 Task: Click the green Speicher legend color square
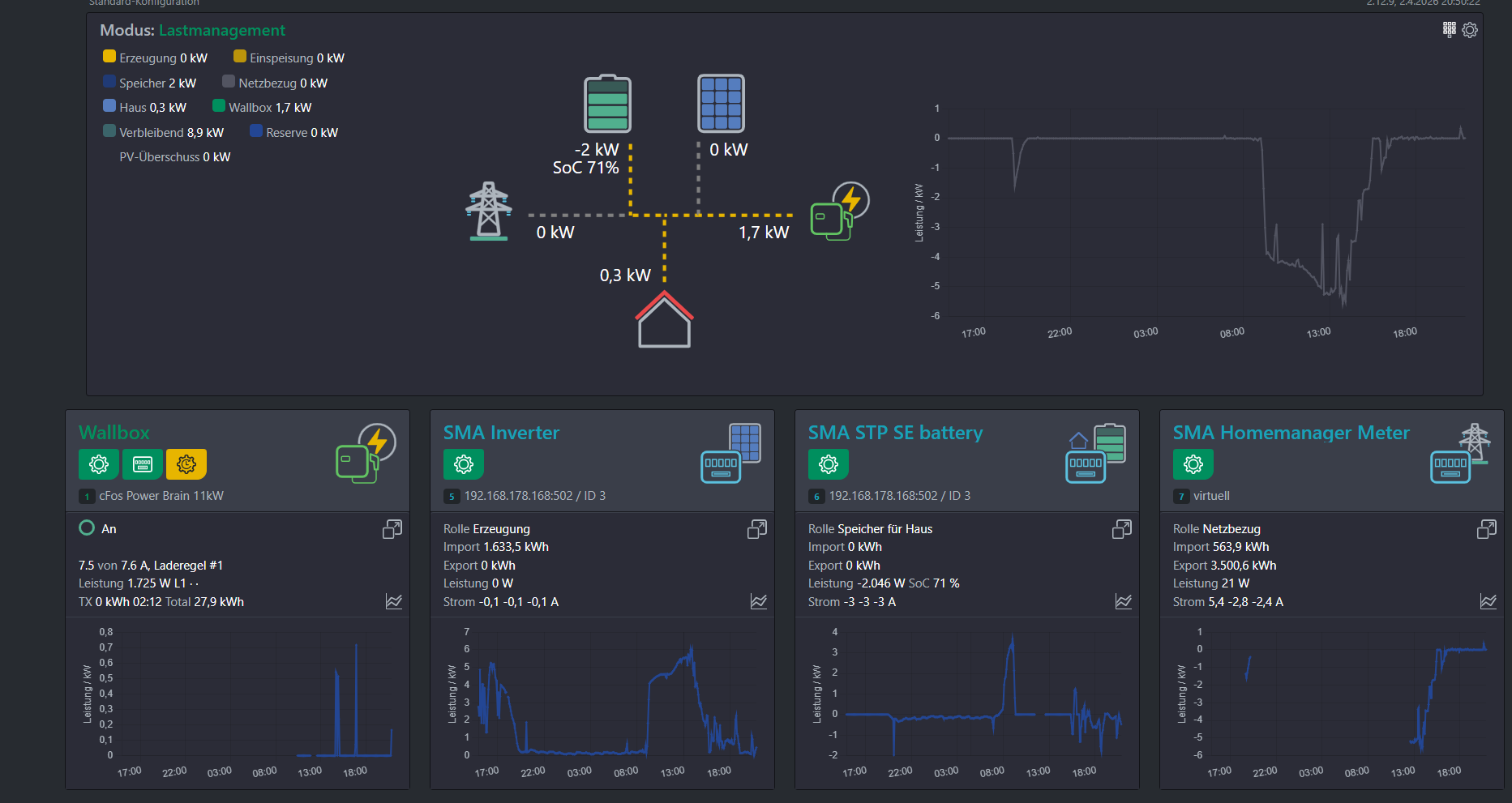109,82
